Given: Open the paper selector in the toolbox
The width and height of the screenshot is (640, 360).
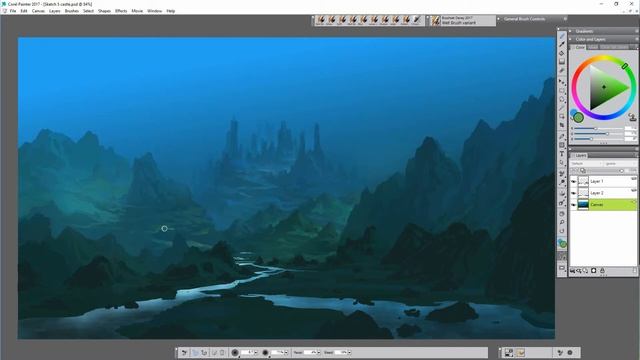Looking at the screenshot, I should click(562, 256).
